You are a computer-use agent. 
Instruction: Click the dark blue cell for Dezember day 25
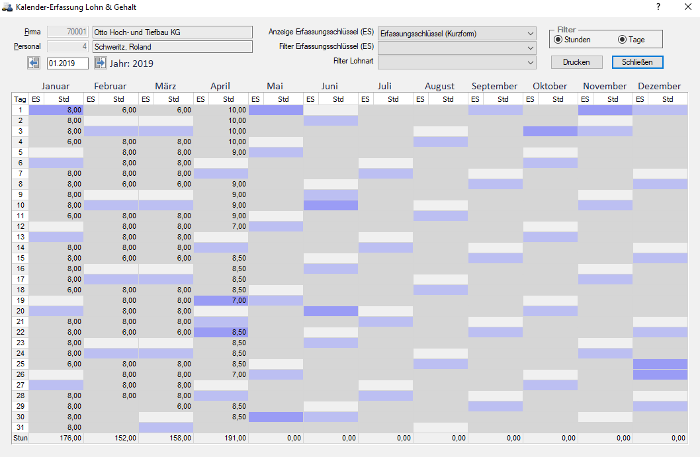point(660,364)
